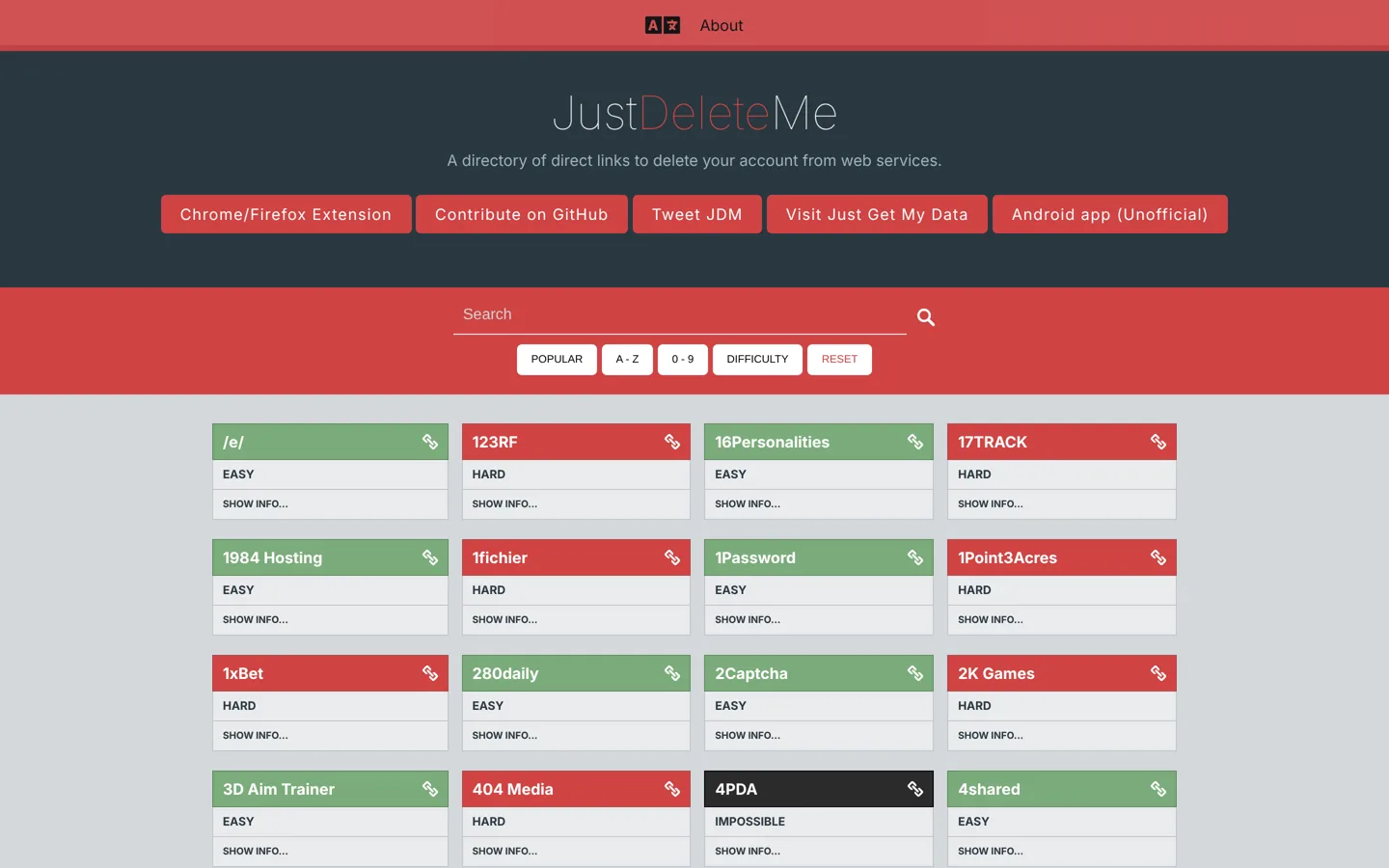Open the link icon on 4shared card

(1158, 789)
